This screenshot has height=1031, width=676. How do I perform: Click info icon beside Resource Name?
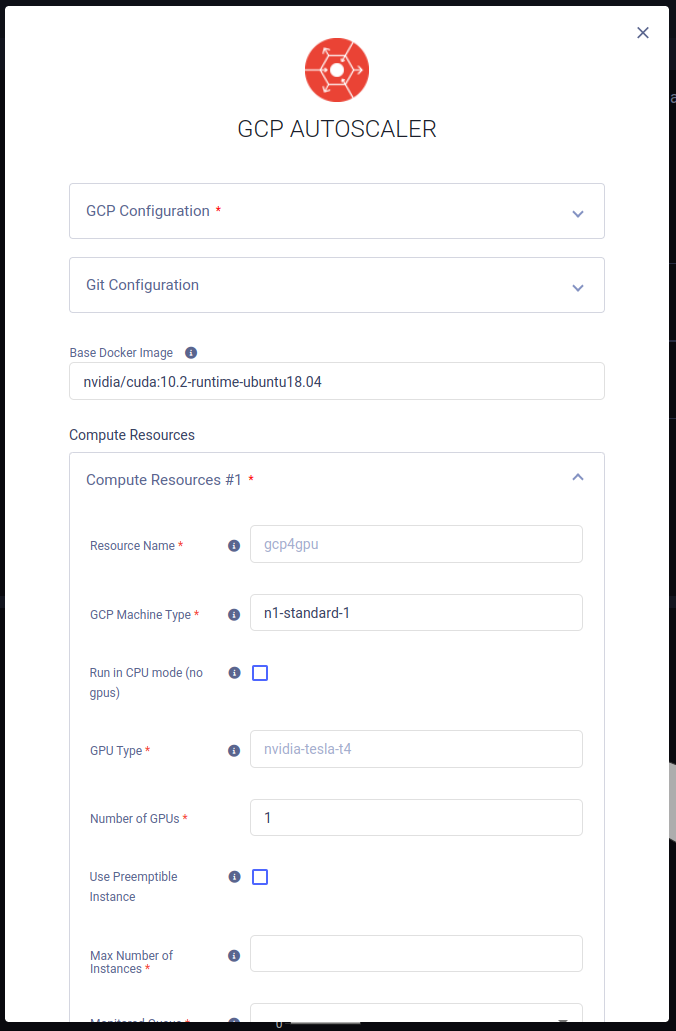(x=233, y=546)
